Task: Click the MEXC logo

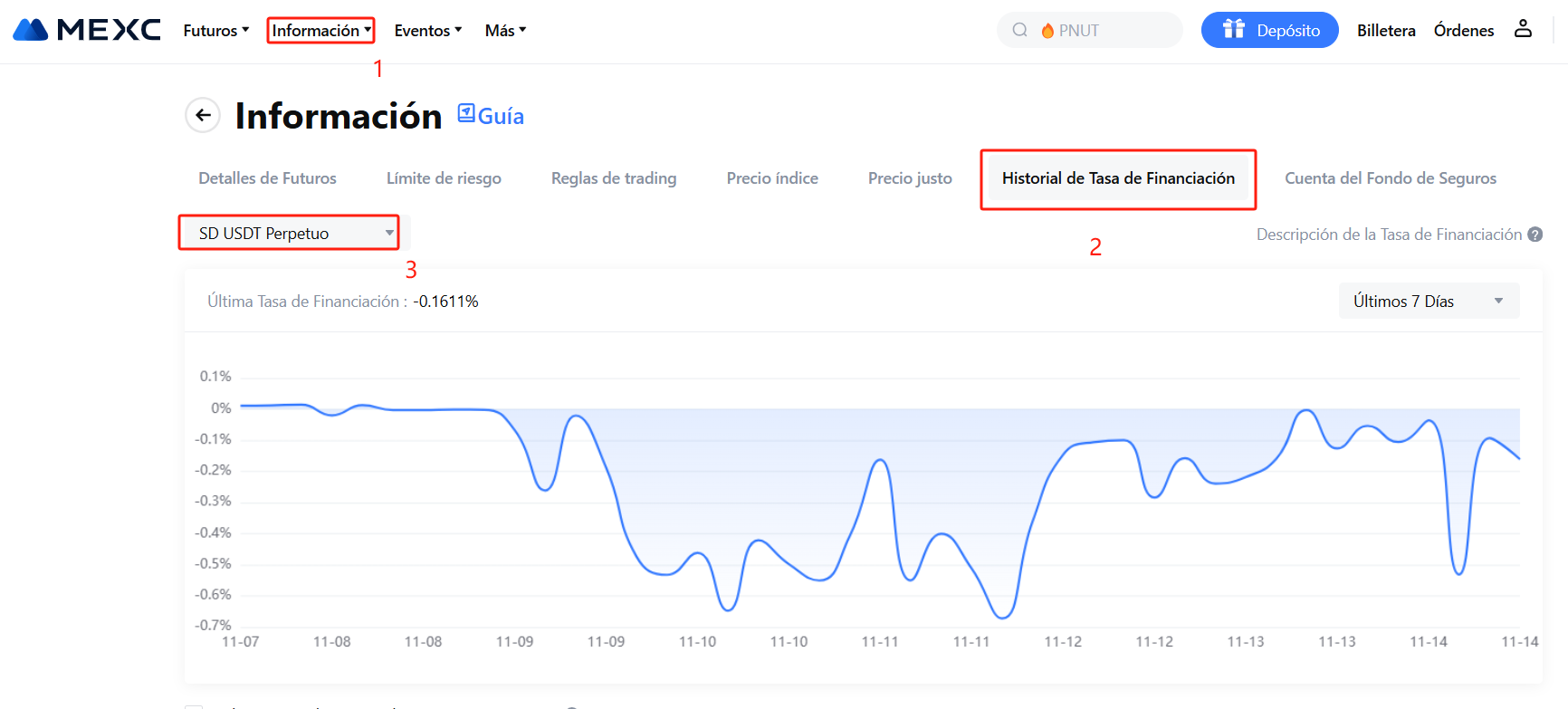Action: (x=87, y=30)
